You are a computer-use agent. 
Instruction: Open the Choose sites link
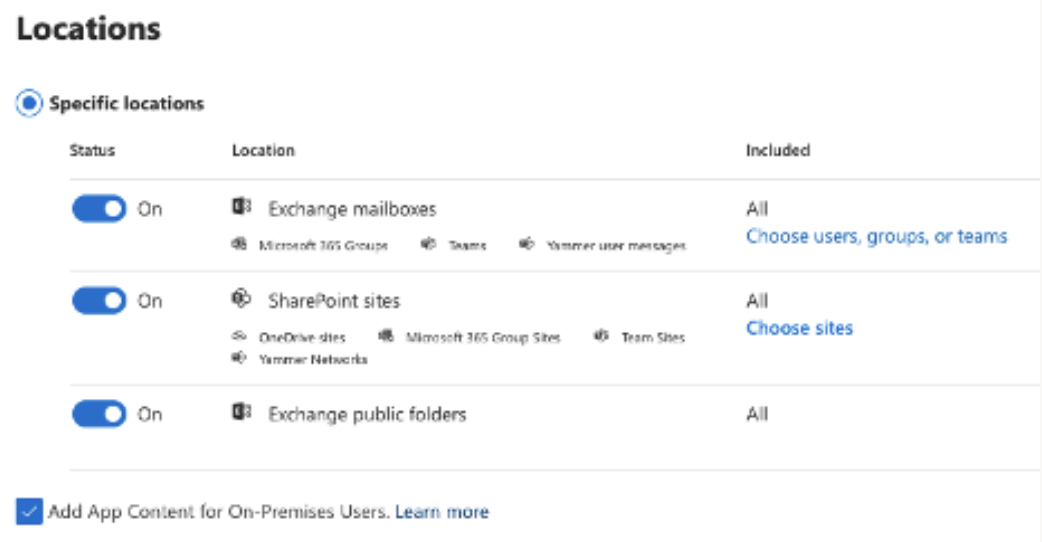799,328
